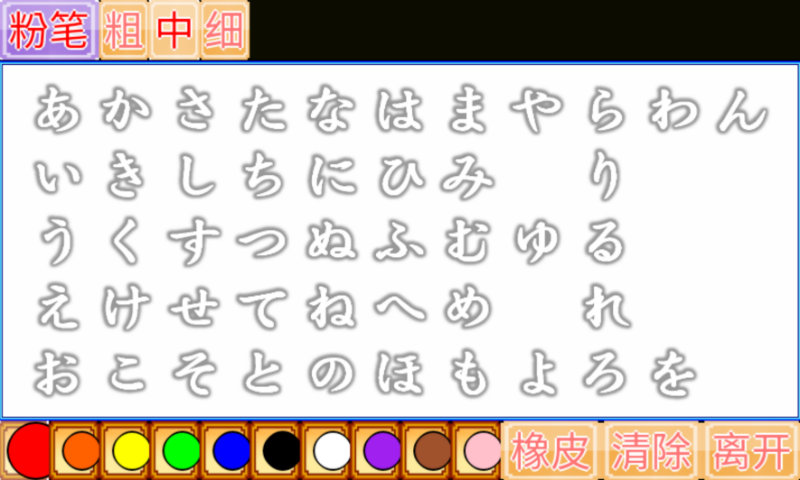Pick the purple chalk color
The height and width of the screenshot is (480, 800).
point(383,451)
